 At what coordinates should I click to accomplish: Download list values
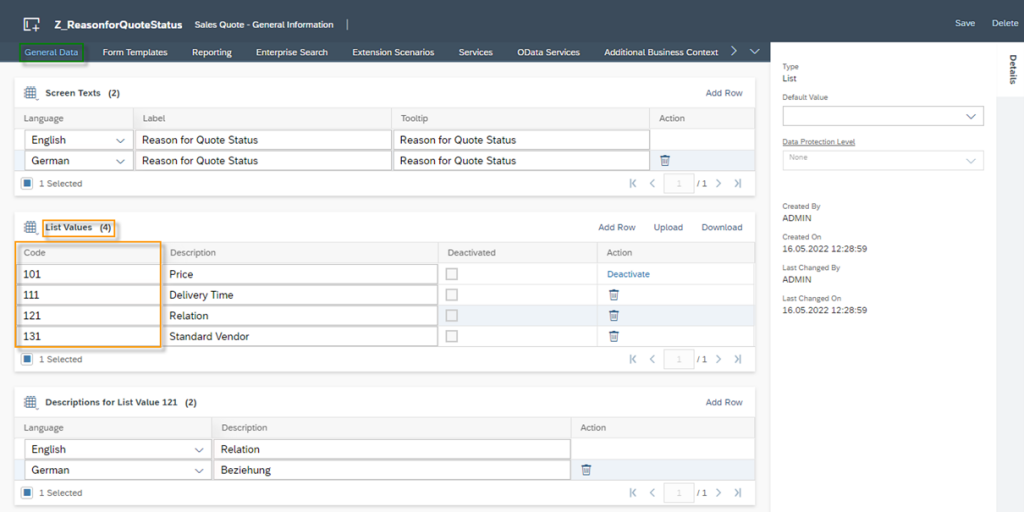pos(722,227)
